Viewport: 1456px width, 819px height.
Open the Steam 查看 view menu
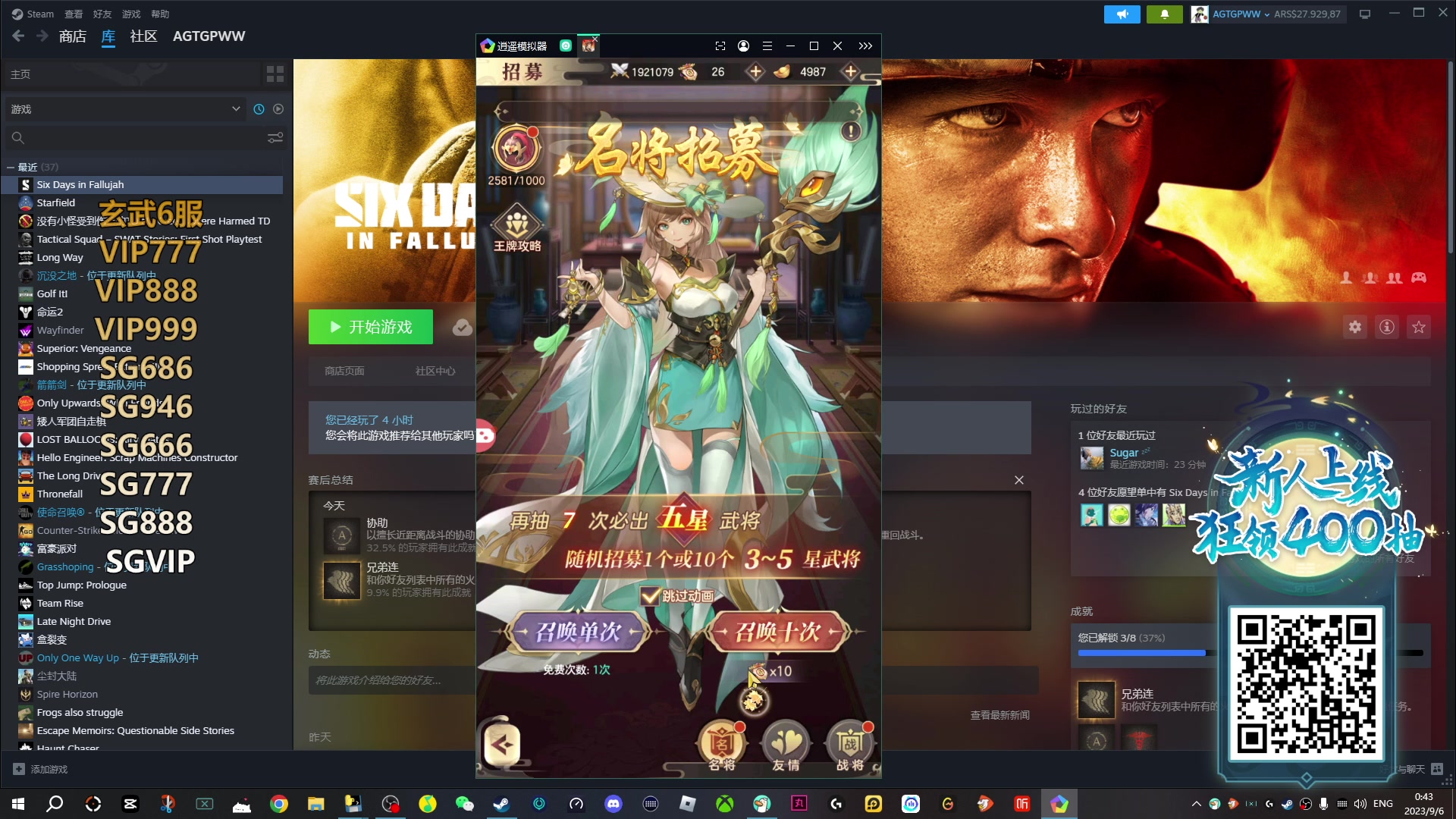pos(74,14)
